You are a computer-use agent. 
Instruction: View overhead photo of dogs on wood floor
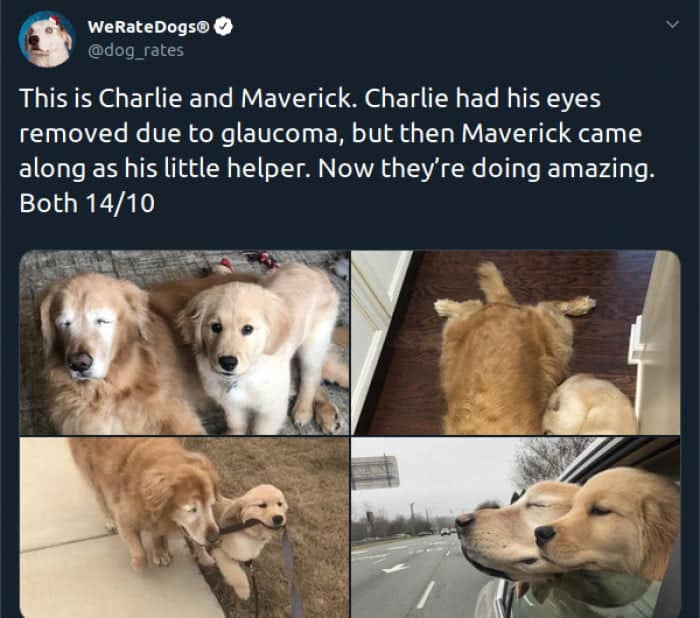(x=516, y=342)
